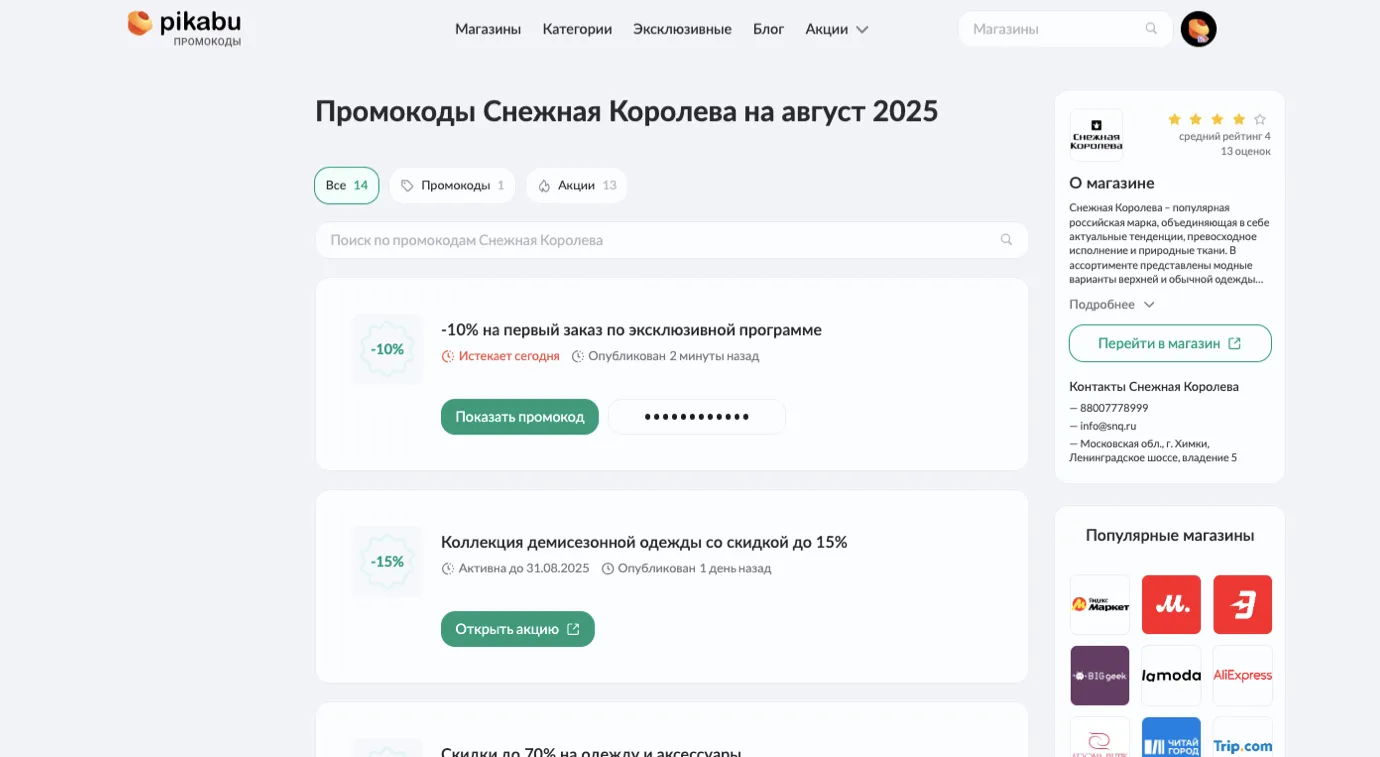Open the Категории menu item
The width and height of the screenshot is (1380, 757).
(x=577, y=29)
